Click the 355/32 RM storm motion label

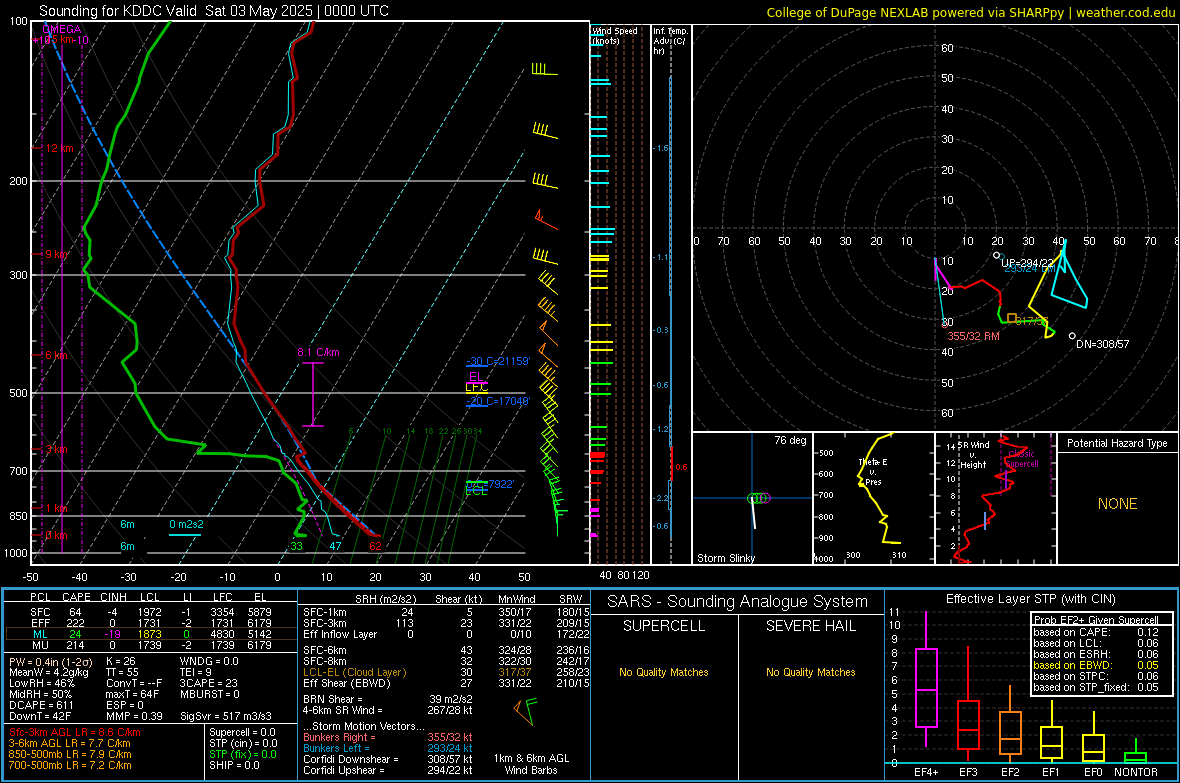(x=973, y=336)
